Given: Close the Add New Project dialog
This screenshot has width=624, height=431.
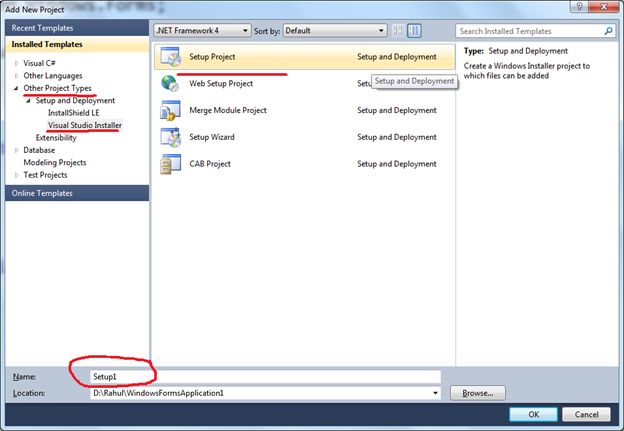Looking at the screenshot, I should click(604, 6).
